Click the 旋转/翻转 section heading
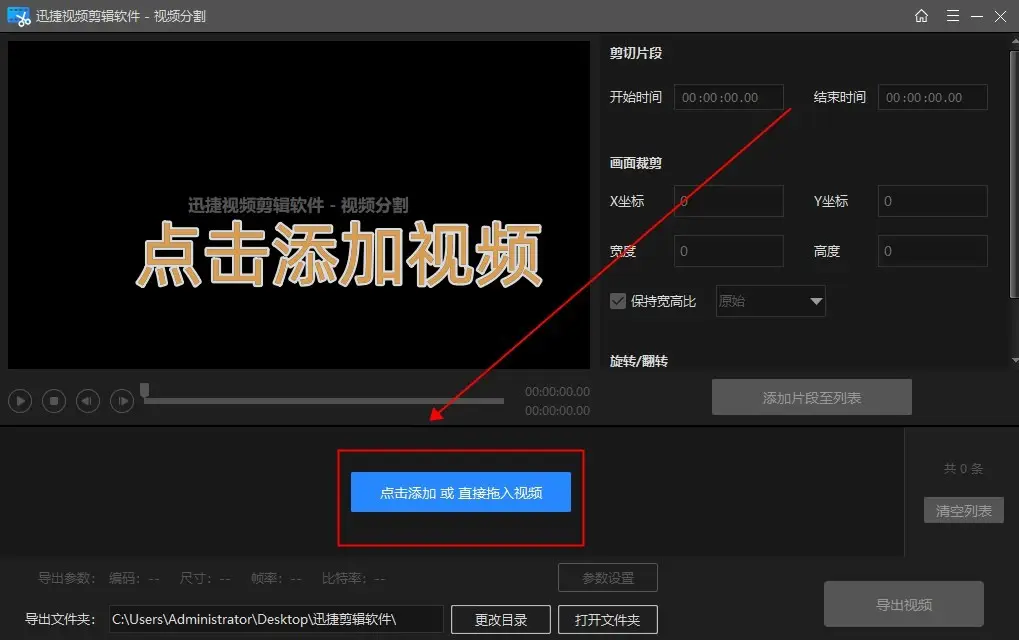This screenshot has height=640, width=1019. [x=639, y=361]
